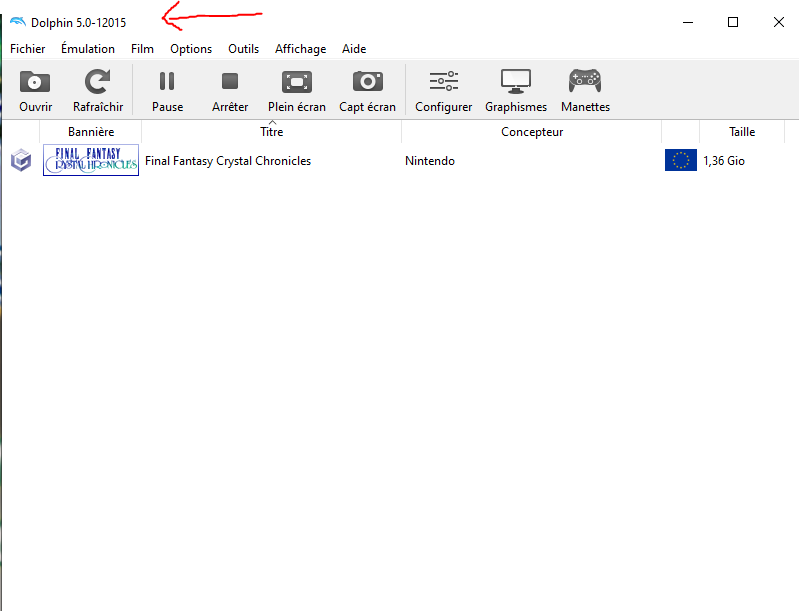The image size is (799, 611).
Task: Sort games by Concepteur column header
Action: click(x=532, y=132)
